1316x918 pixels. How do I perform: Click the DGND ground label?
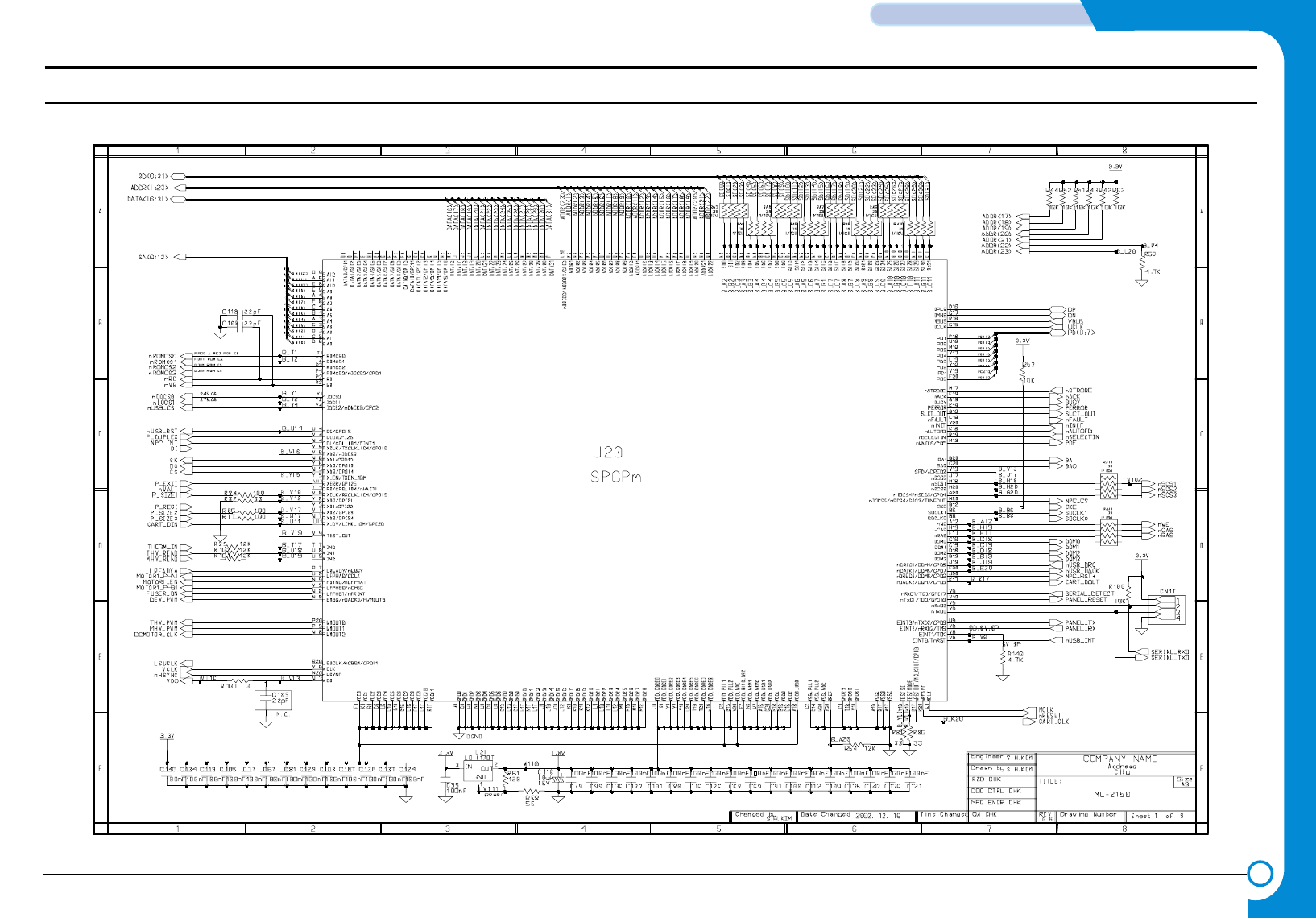pyautogui.click(x=474, y=737)
